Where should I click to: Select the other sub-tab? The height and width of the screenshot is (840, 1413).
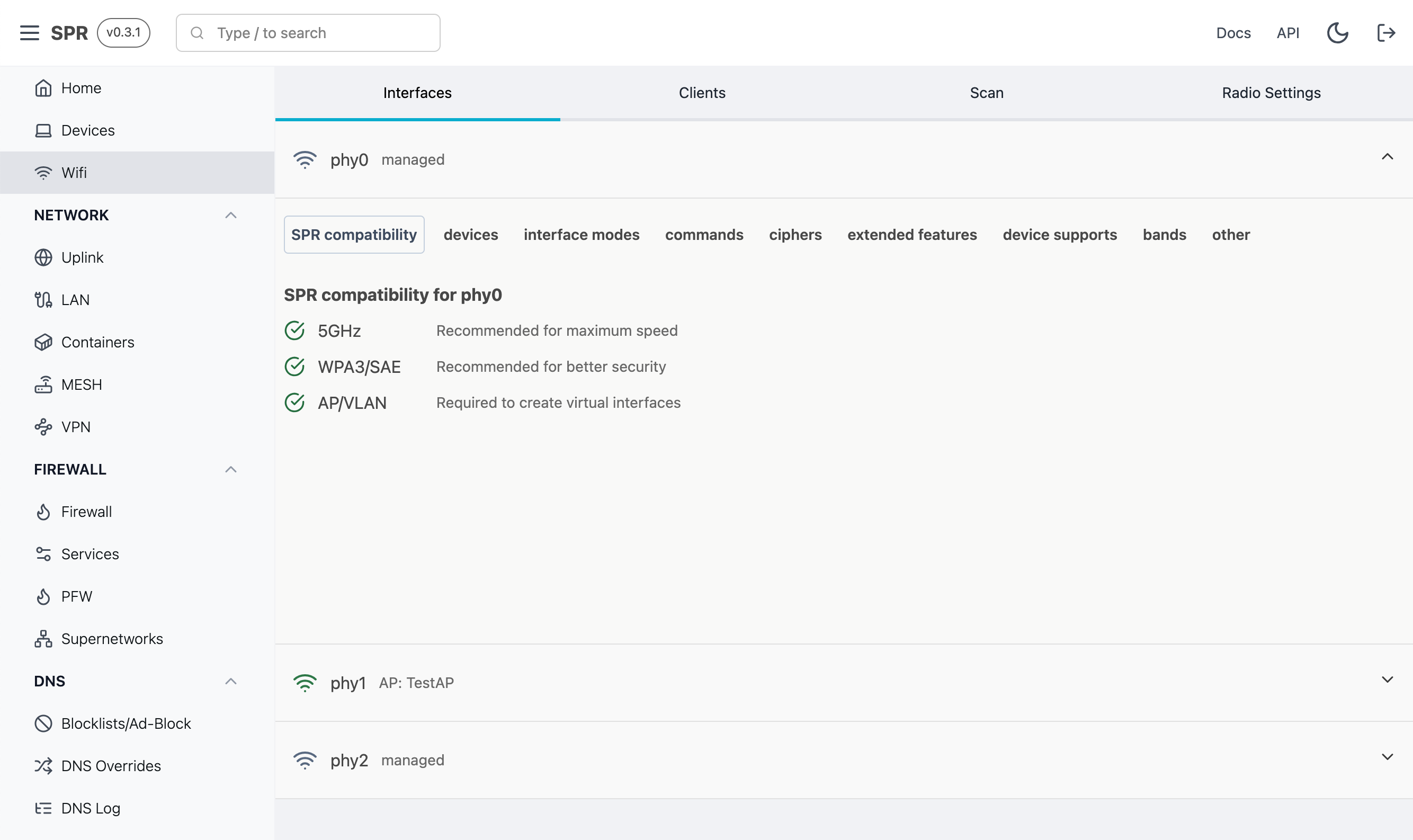click(1231, 235)
